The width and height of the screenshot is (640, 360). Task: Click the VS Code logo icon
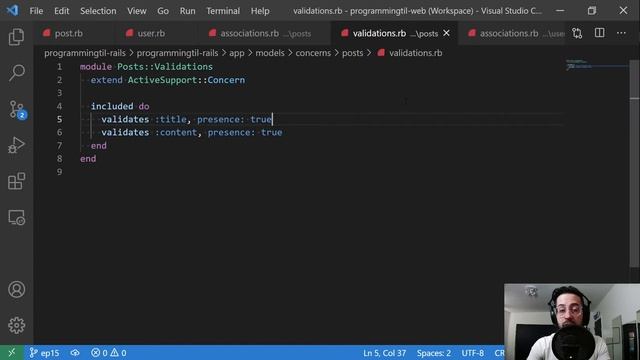click(12, 11)
